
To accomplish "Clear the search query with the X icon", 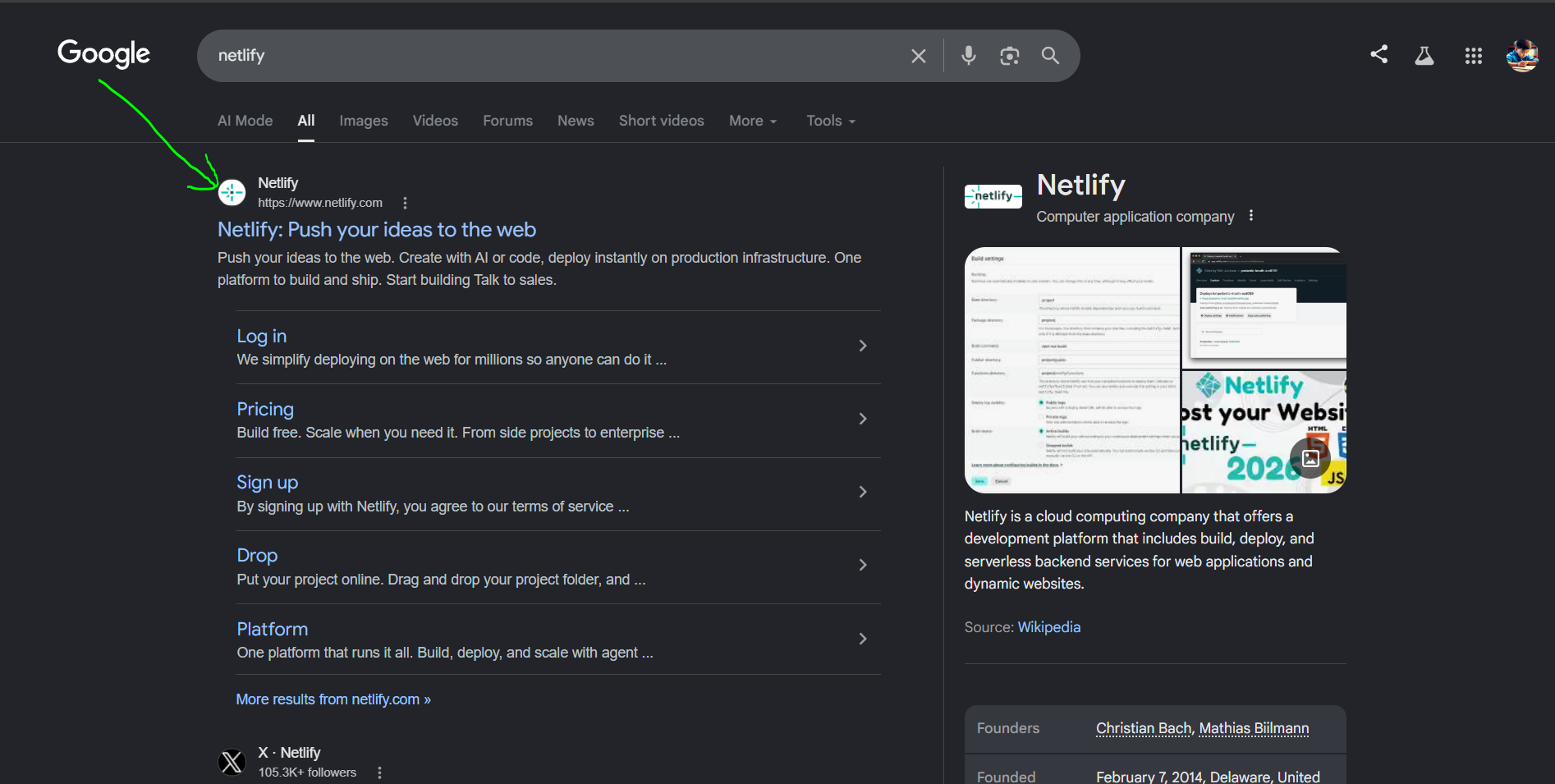I will pos(918,56).
